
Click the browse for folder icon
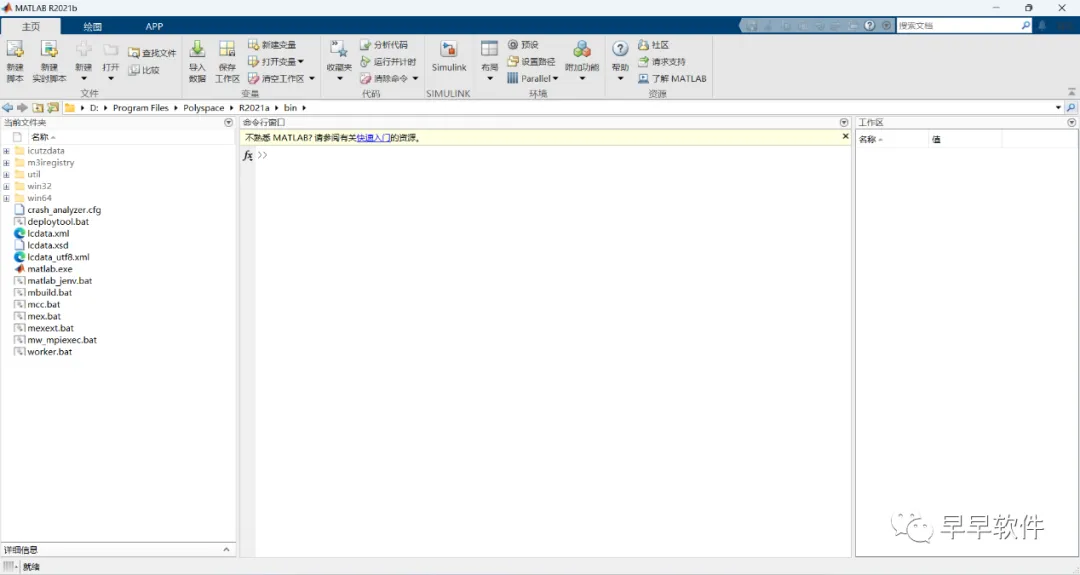pos(53,107)
